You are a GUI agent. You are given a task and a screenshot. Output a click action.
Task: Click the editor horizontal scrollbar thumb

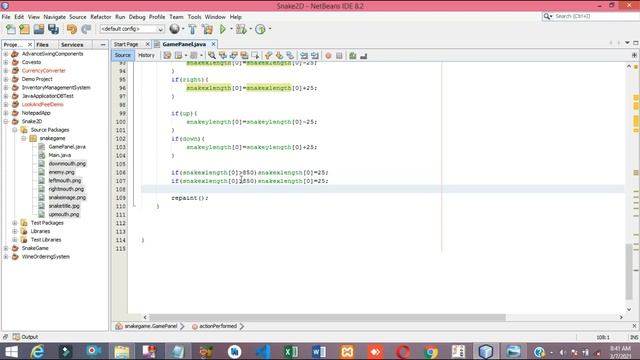327,317
